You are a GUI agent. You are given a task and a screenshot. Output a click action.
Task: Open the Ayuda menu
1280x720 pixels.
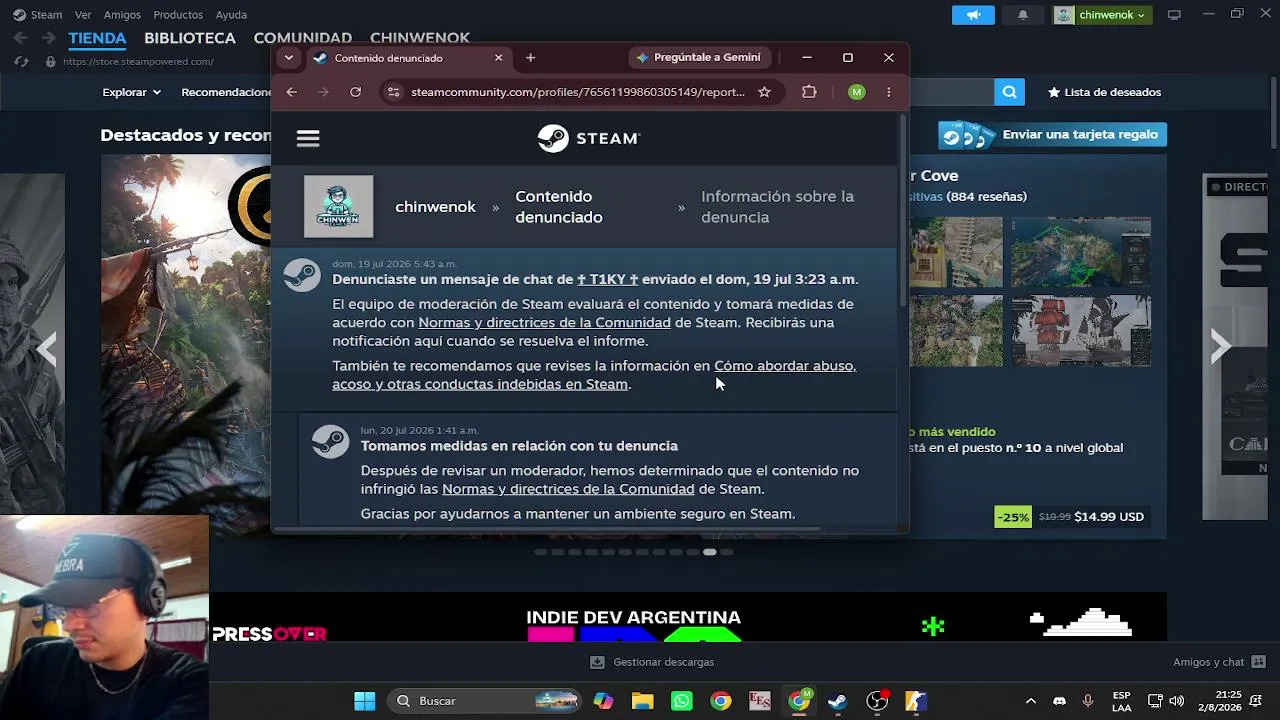point(231,15)
